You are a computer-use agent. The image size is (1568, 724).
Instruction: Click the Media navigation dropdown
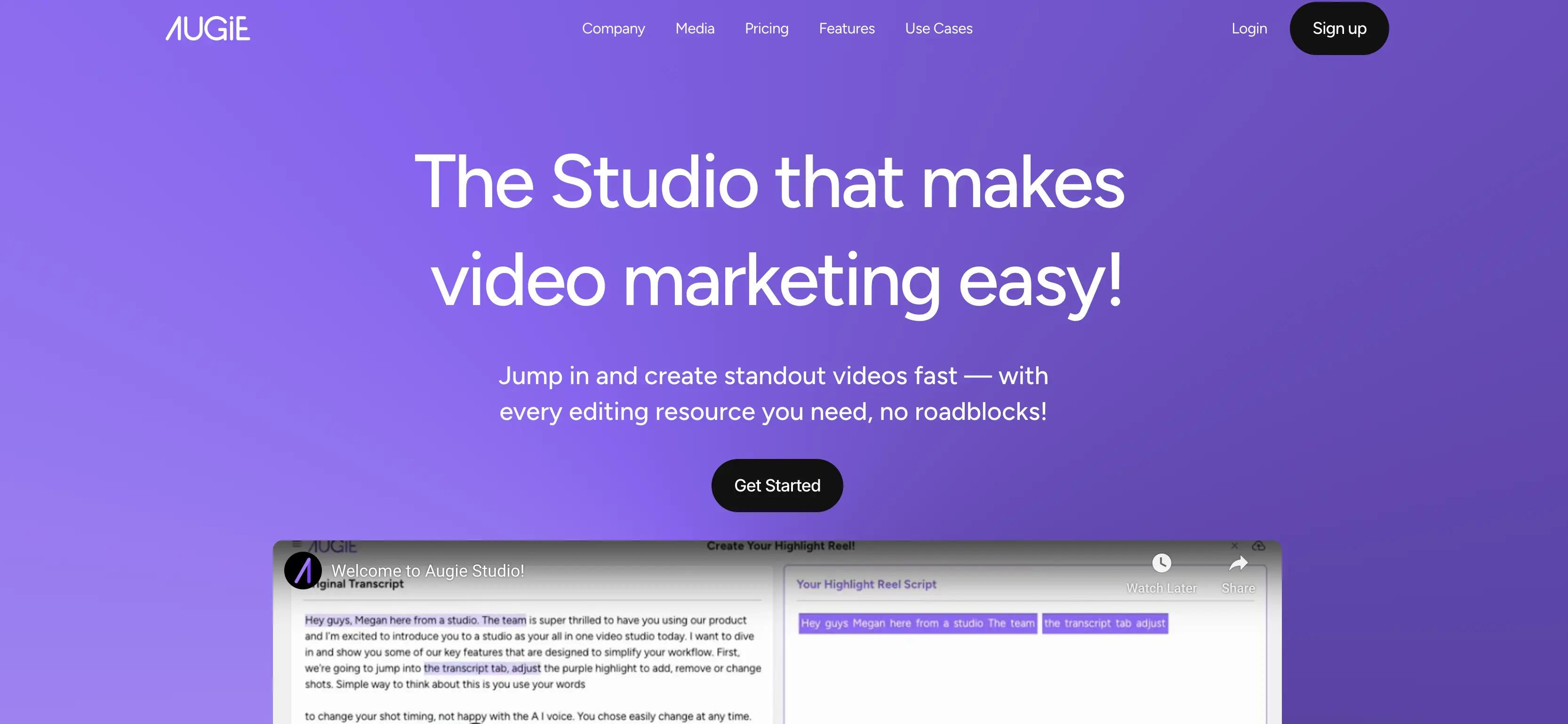(x=695, y=28)
